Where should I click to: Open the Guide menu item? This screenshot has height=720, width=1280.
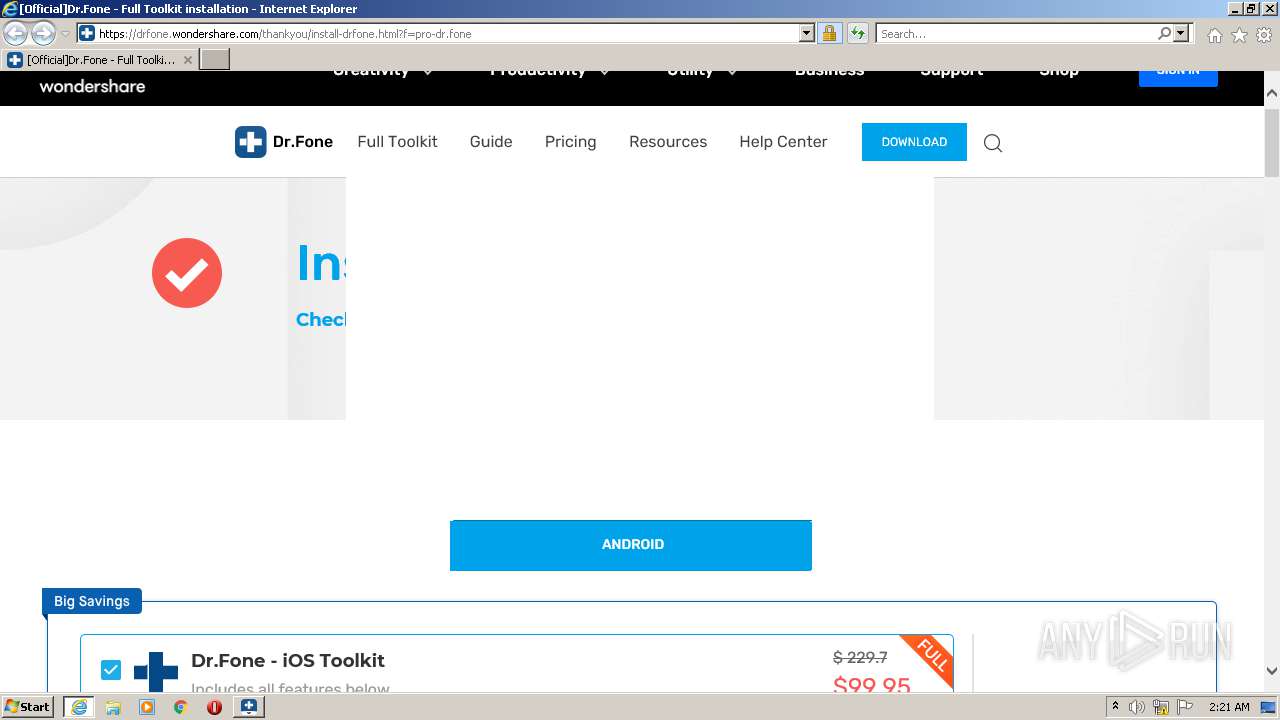coord(491,142)
